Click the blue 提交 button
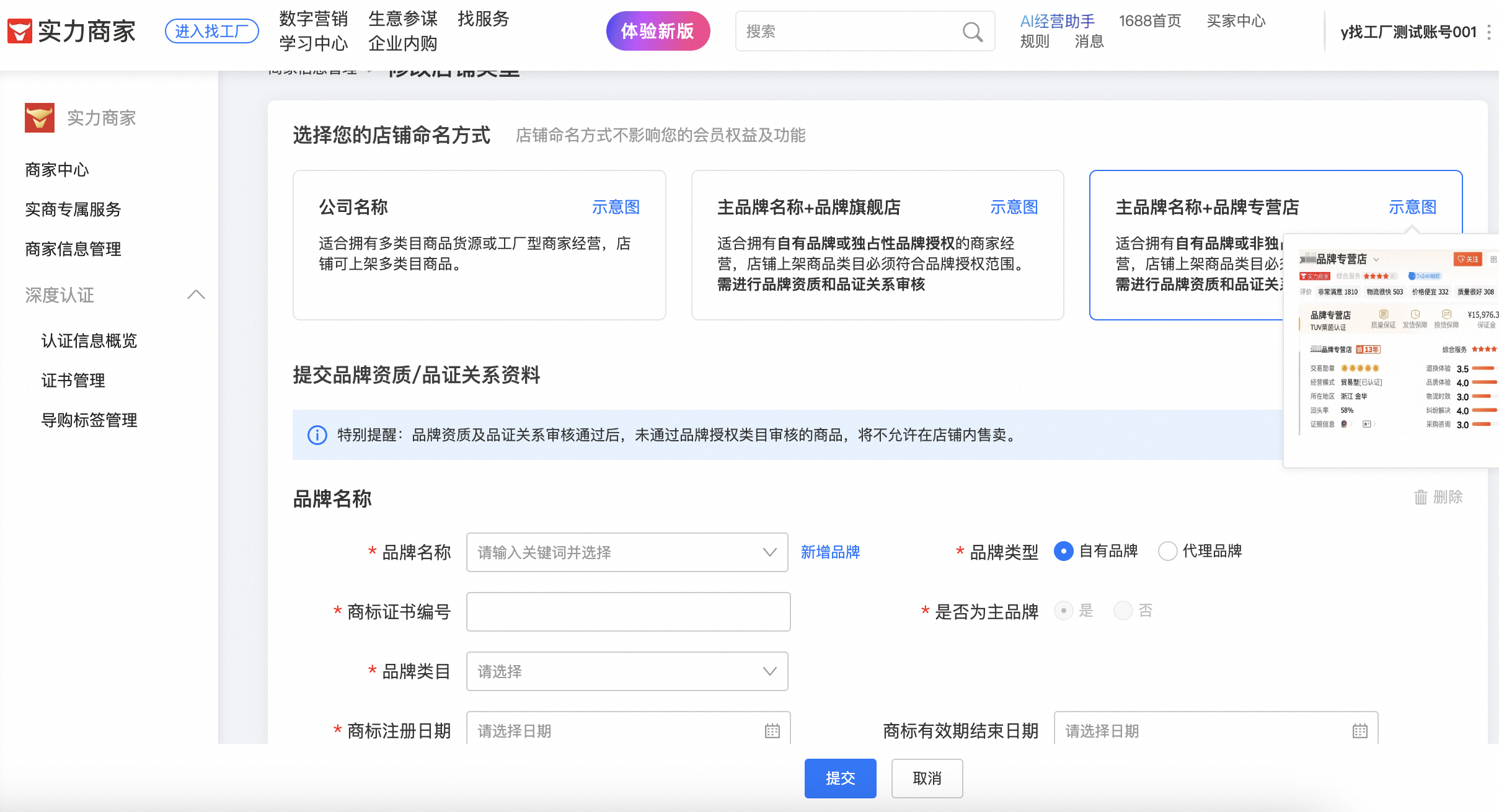The width and height of the screenshot is (1499, 812). pos(840,778)
